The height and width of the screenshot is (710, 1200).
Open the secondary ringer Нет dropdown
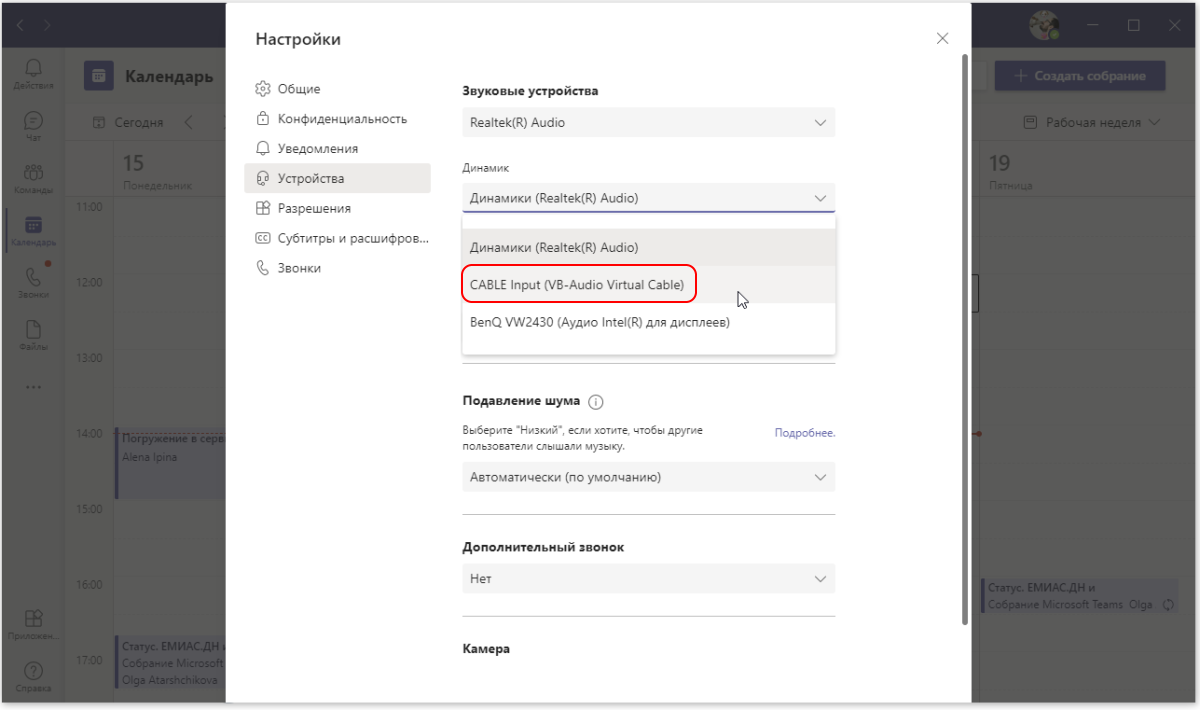pos(648,579)
